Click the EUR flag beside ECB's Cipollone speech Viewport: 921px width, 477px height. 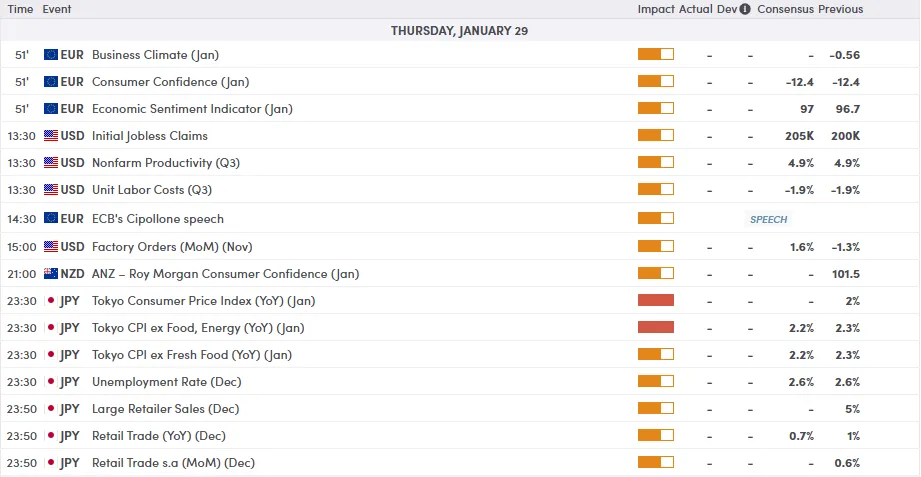point(50,219)
